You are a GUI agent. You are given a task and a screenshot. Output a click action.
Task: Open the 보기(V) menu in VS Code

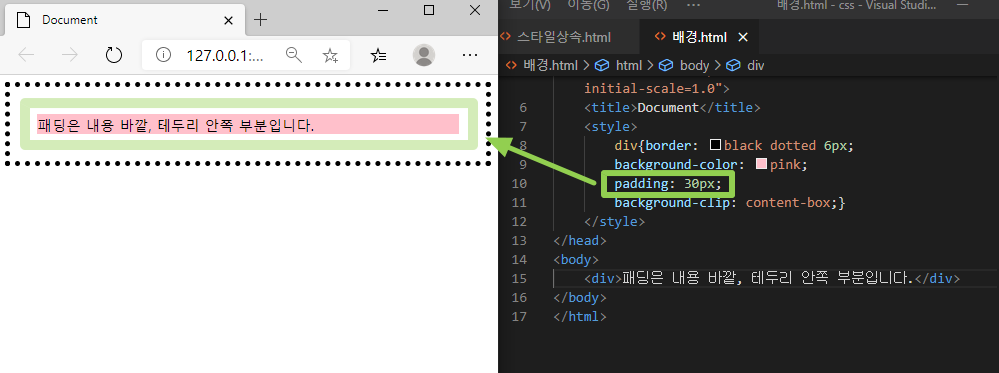point(530,5)
